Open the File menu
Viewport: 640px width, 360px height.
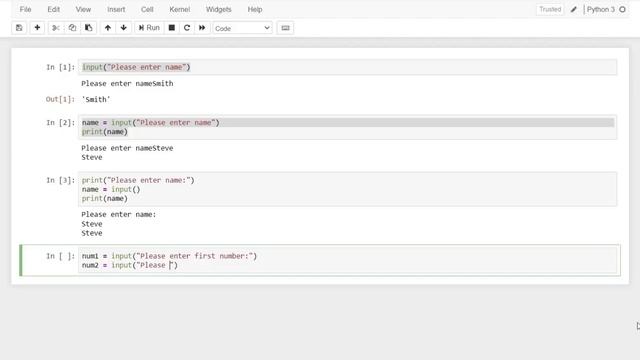(25, 9)
